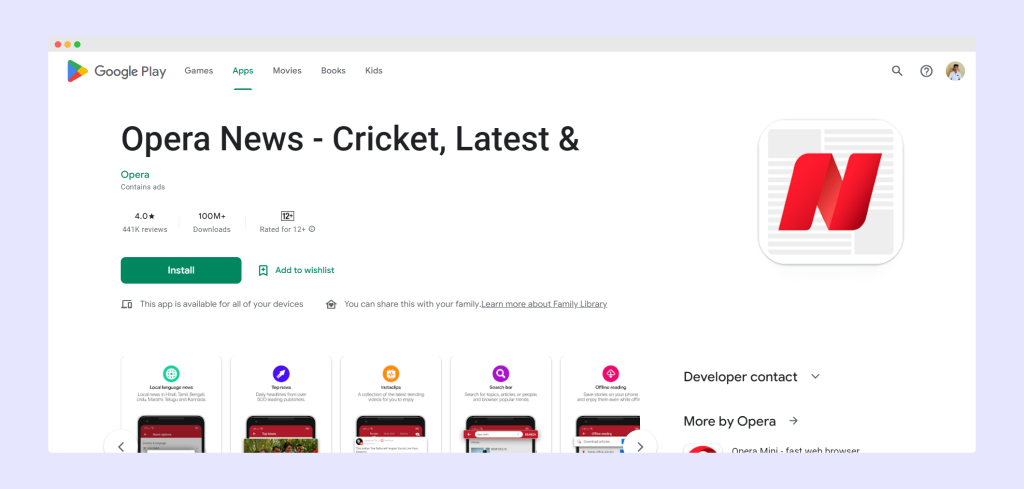Open the Instaclips screenshot
Screen dimensions: 1024x489
[391, 404]
